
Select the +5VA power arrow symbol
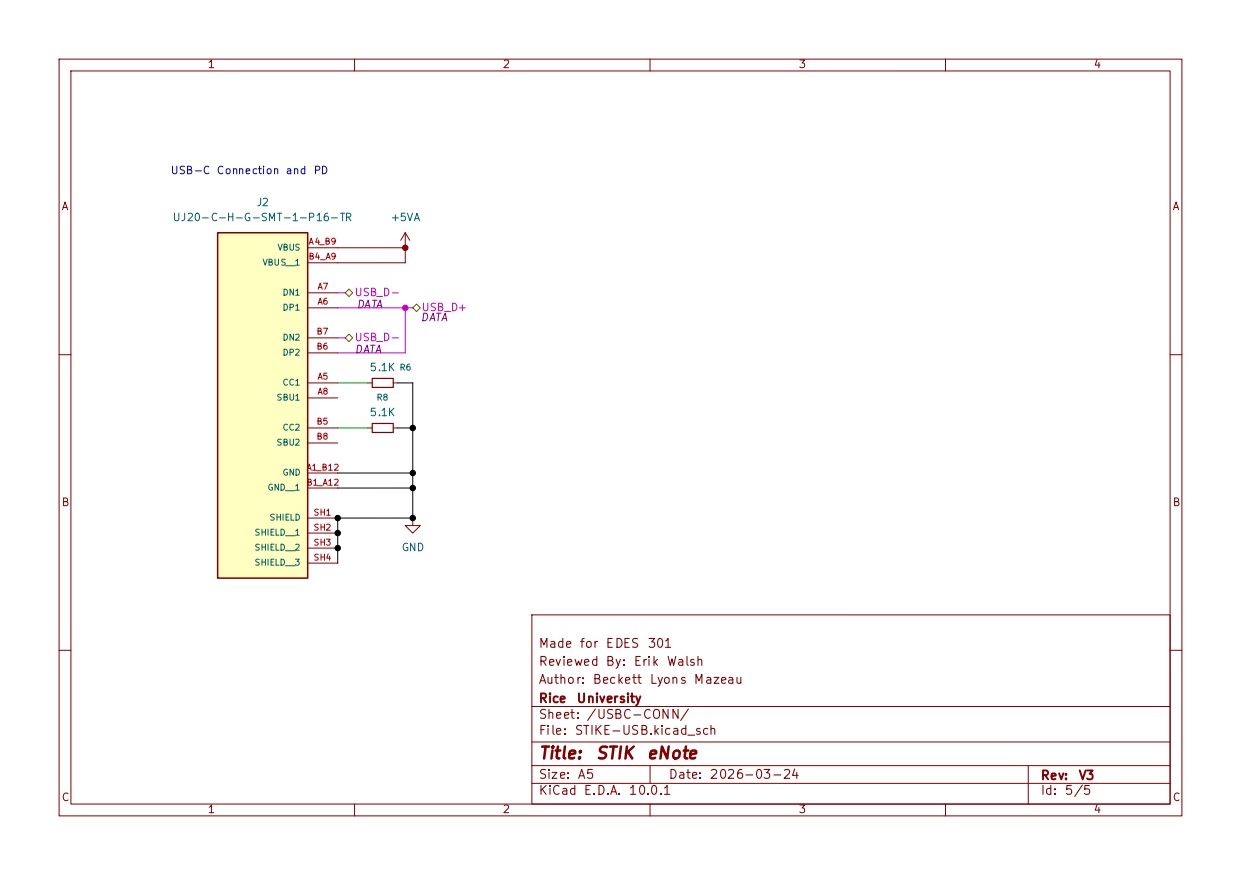tap(405, 240)
